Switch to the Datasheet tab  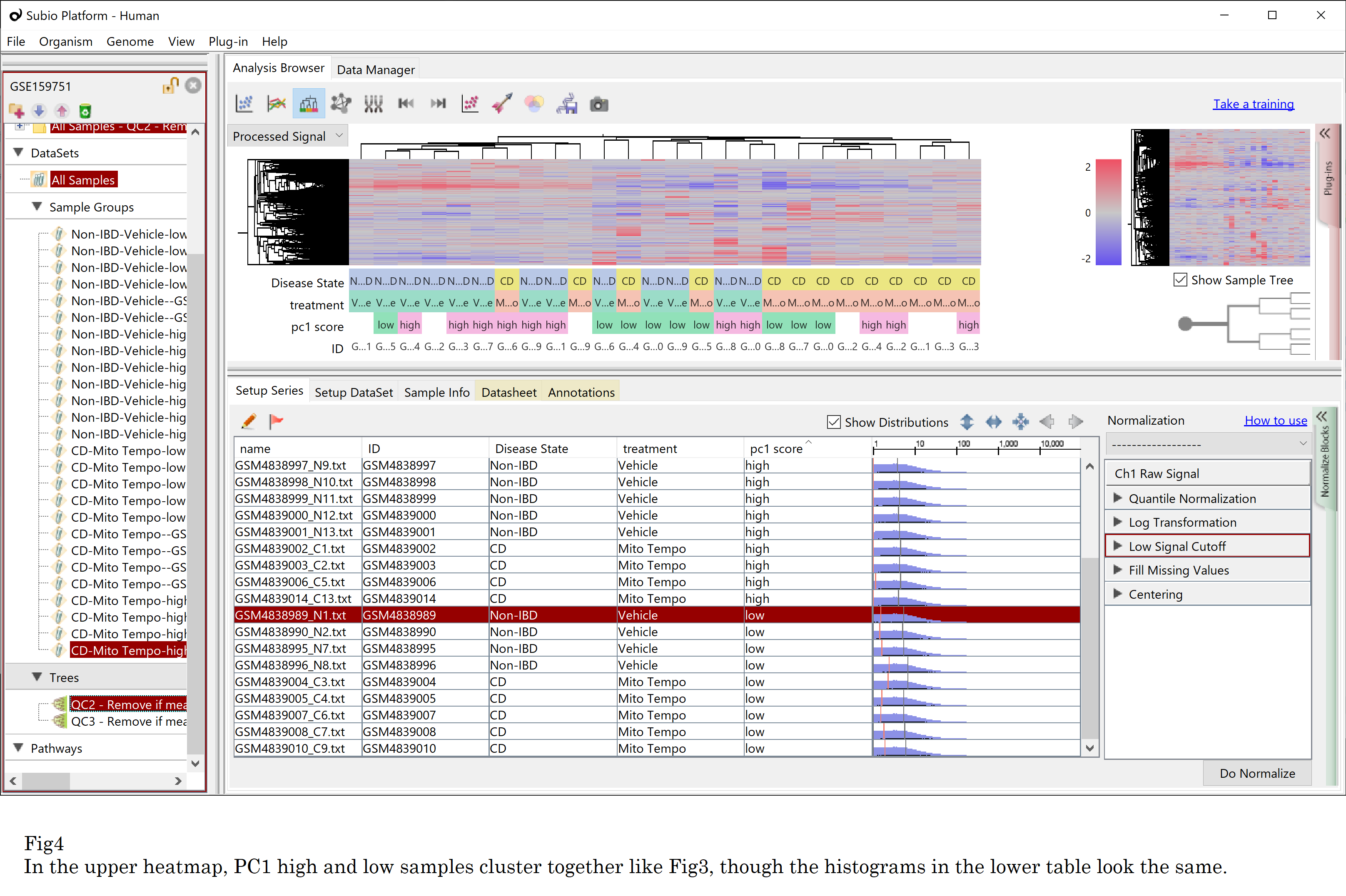tap(508, 392)
